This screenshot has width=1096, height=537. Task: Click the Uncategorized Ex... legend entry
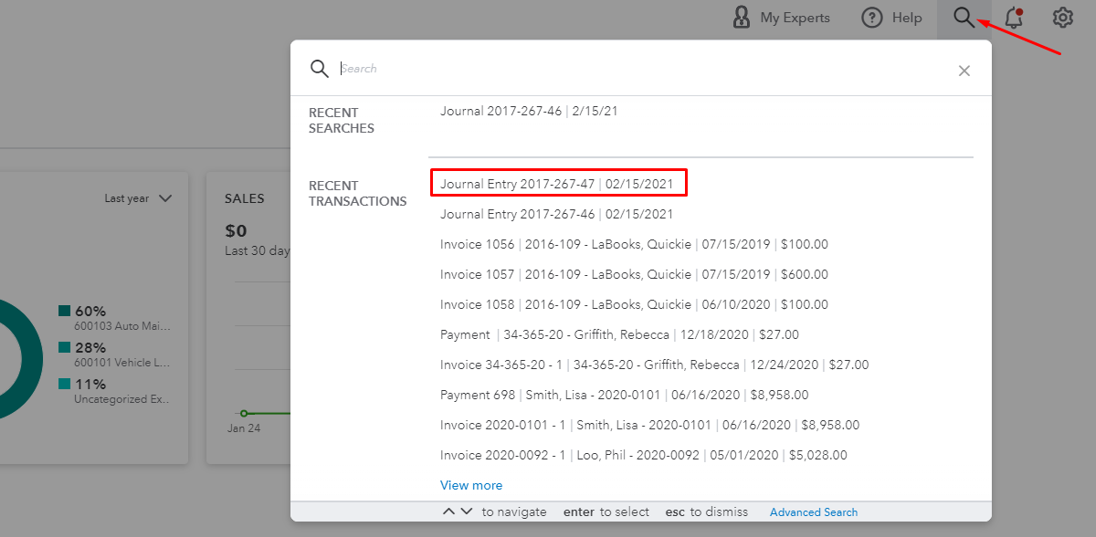pyautogui.click(x=122, y=400)
